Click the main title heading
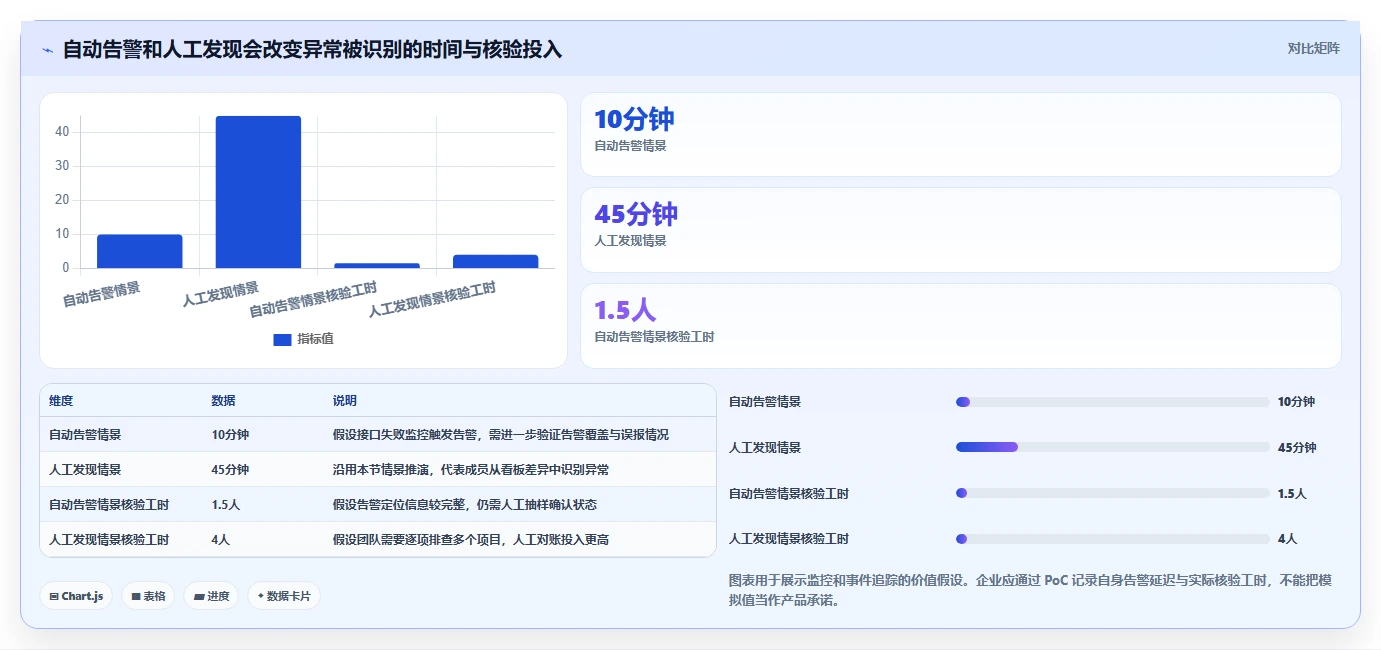This screenshot has height=650, width=1381. [312, 50]
